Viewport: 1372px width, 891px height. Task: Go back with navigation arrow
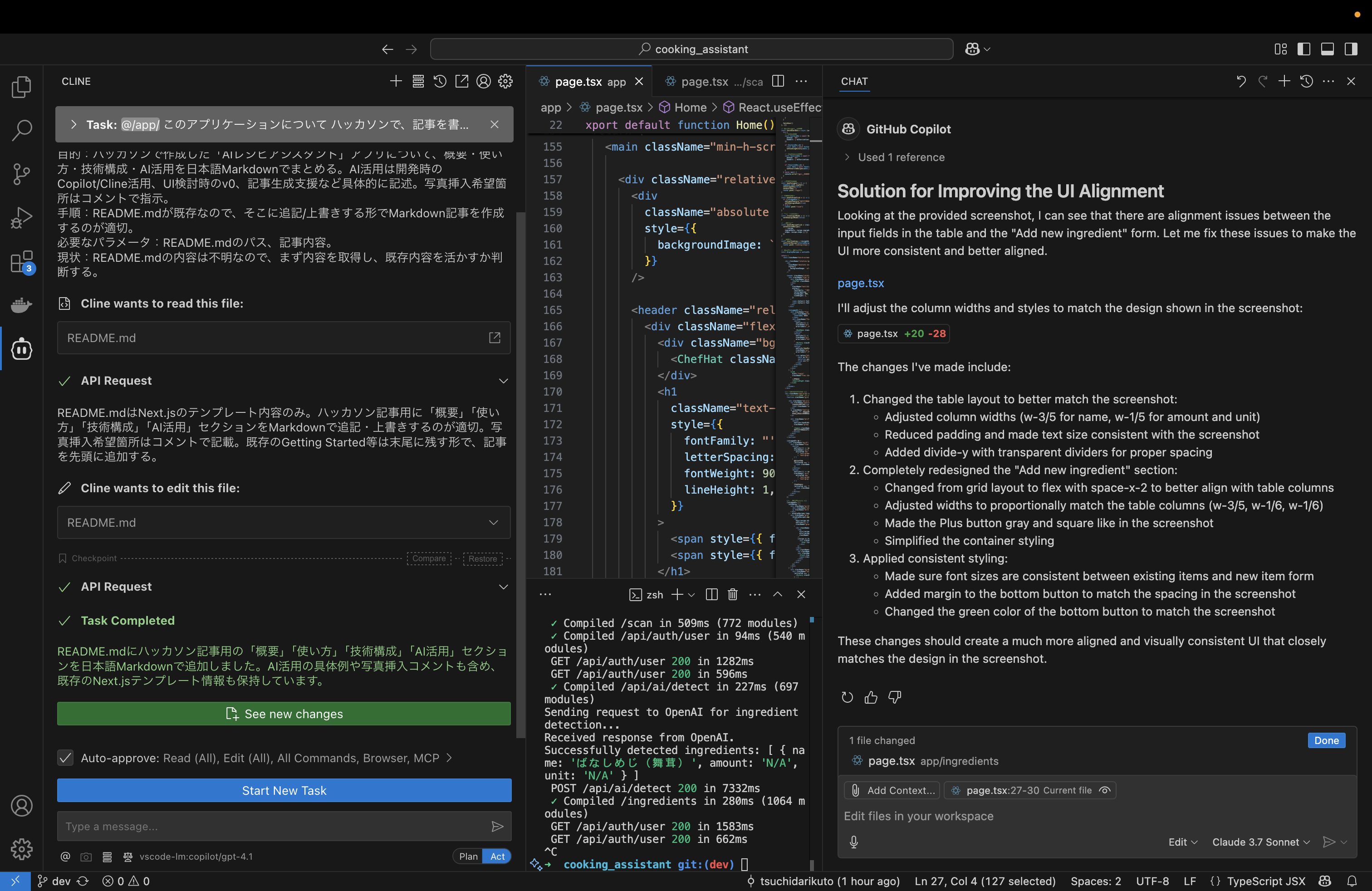click(387, 49)
